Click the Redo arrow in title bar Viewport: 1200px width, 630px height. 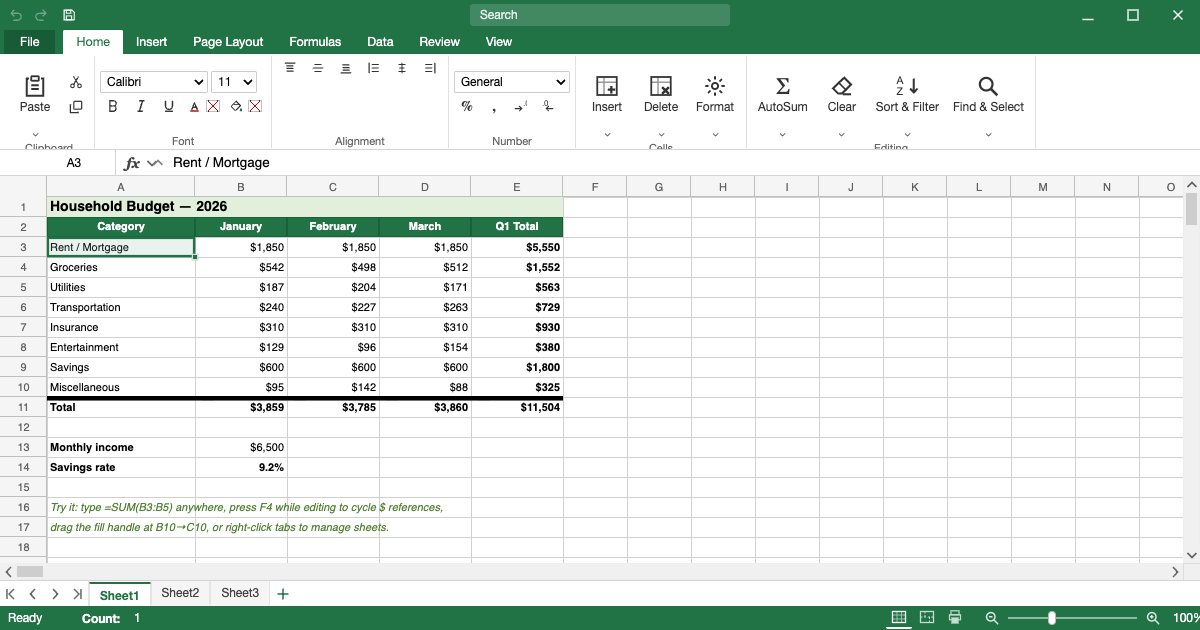41,15
